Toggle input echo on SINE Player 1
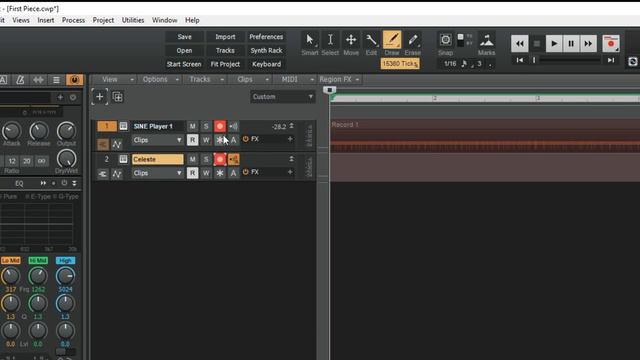Viewport: 640px width, 360px height. [x=233, y=127]
